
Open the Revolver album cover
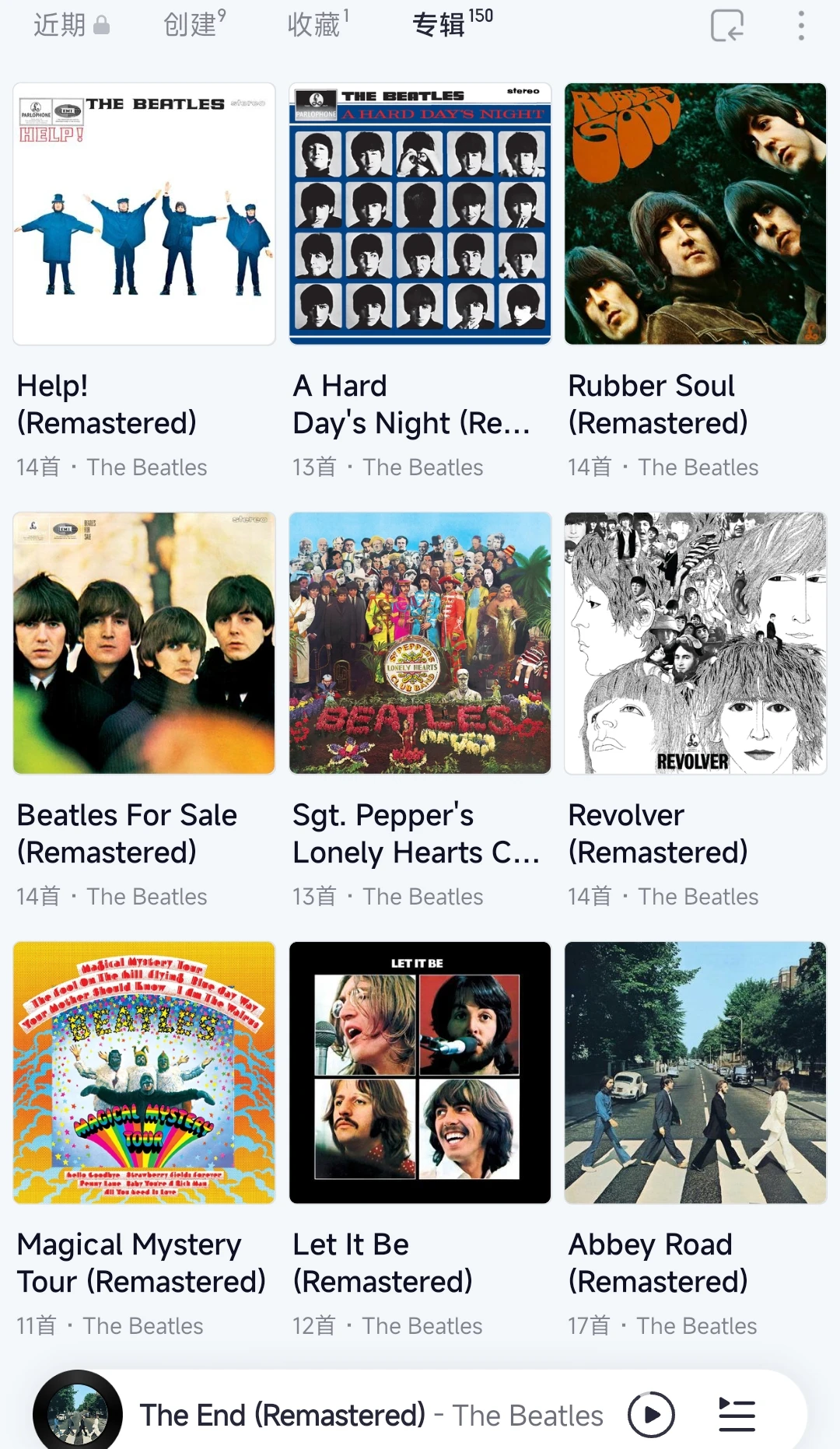click(x=695, y=643)
